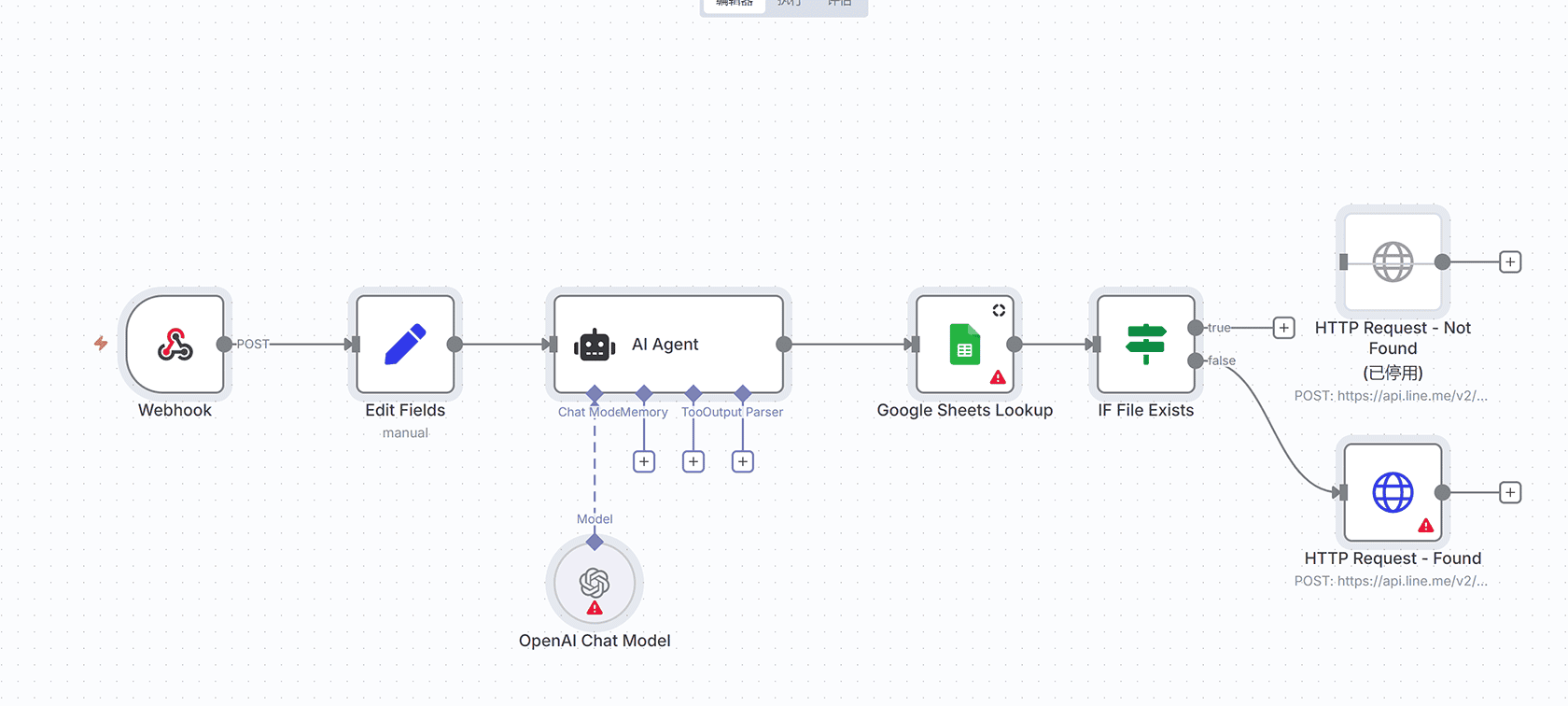Screen dimensions: 1568x706
Task: Switch to the 执行 (Executions) tab
Action: pos(790,4)
